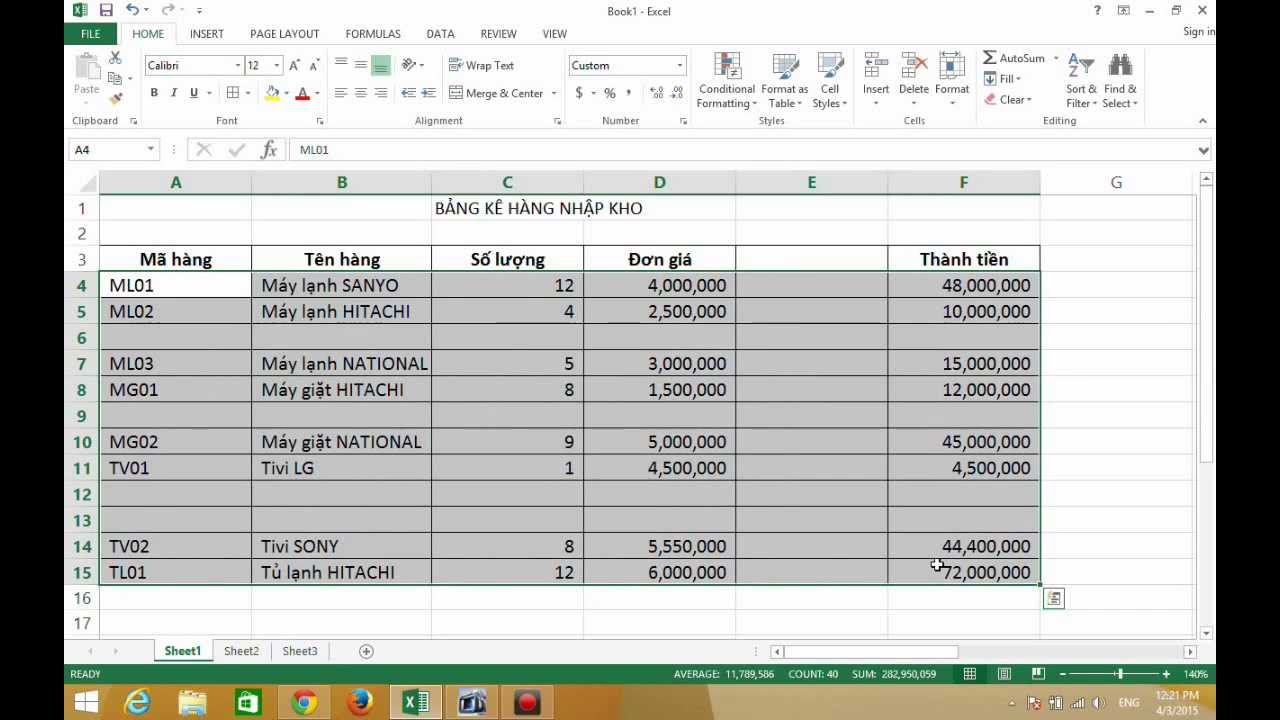Open Firefox from the taskbar
Image resolution: width=1280 pixels, height=720 pixels.
pyautogui.click(x=360, y=703)
